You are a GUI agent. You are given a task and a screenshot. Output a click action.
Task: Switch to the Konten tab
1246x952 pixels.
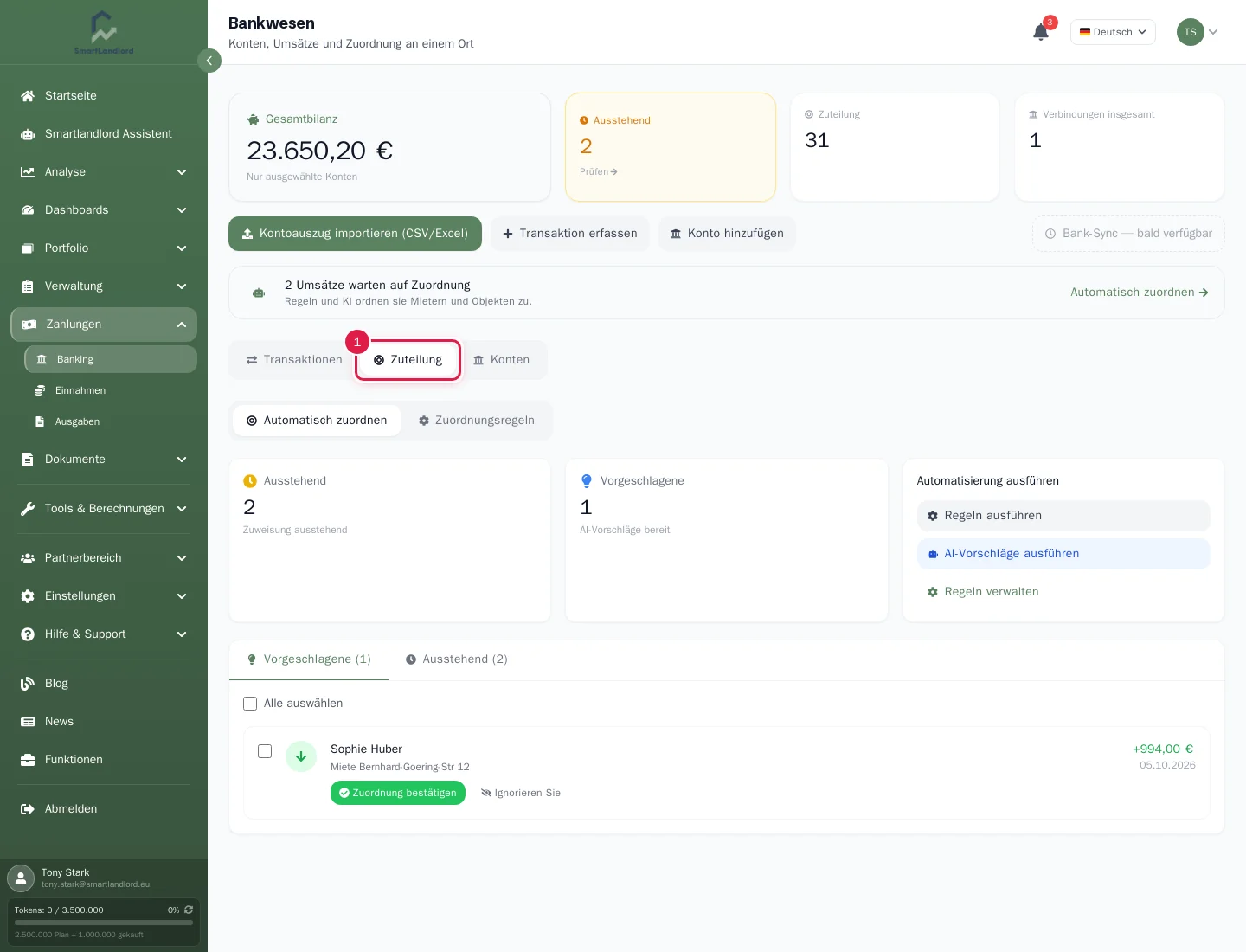click(x=502, y=360)
